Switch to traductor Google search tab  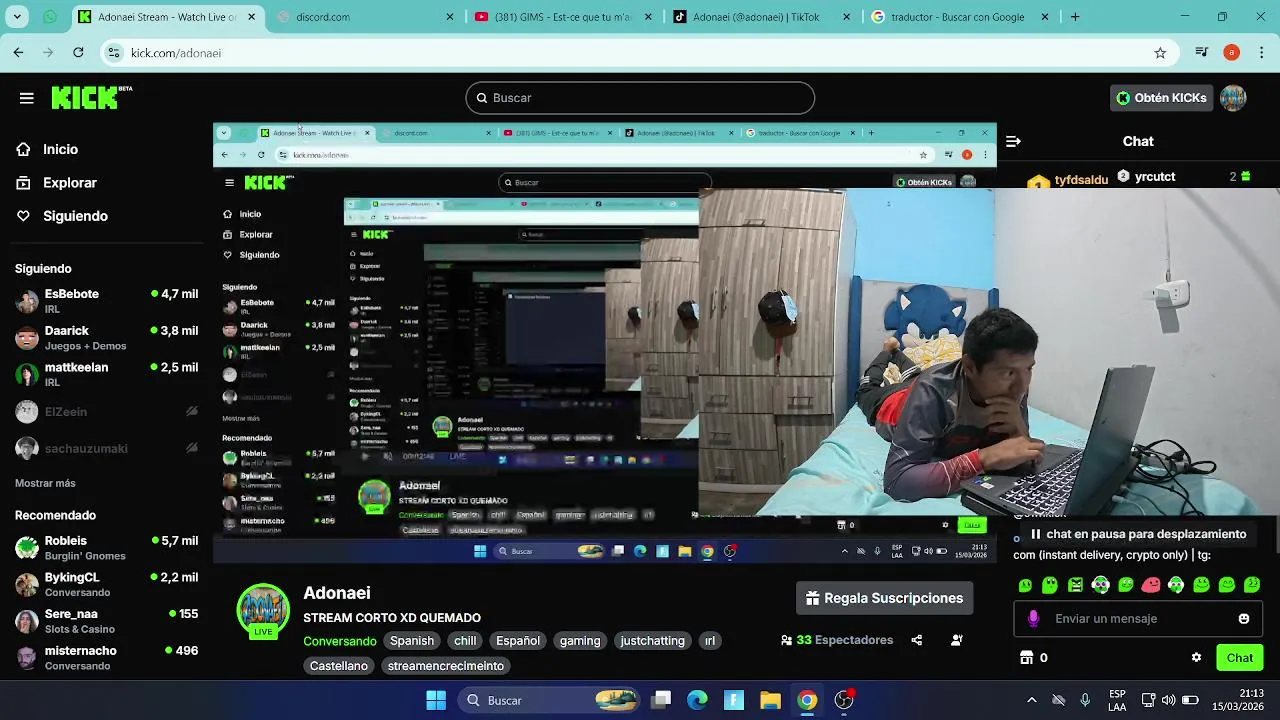click(961, 17)
